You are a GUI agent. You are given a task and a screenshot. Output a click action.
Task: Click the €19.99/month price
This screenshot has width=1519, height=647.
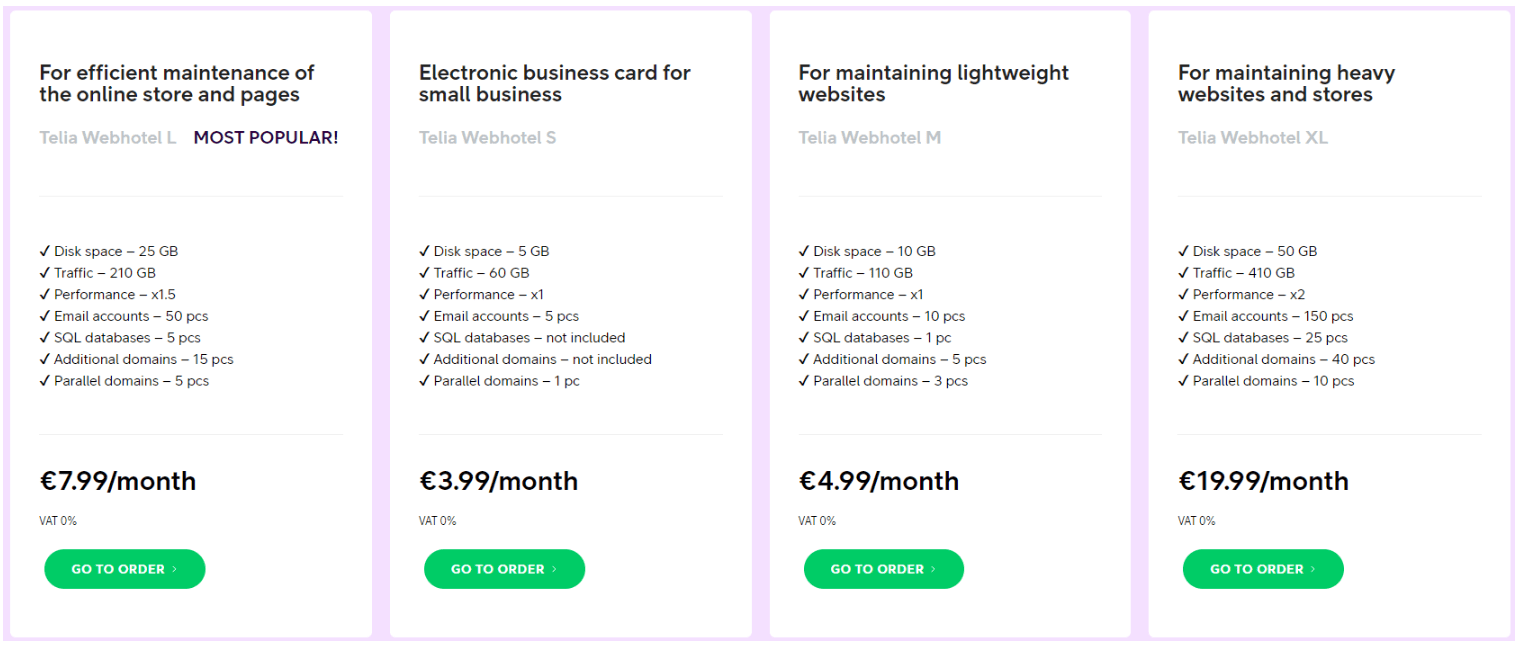(1263, 481)
